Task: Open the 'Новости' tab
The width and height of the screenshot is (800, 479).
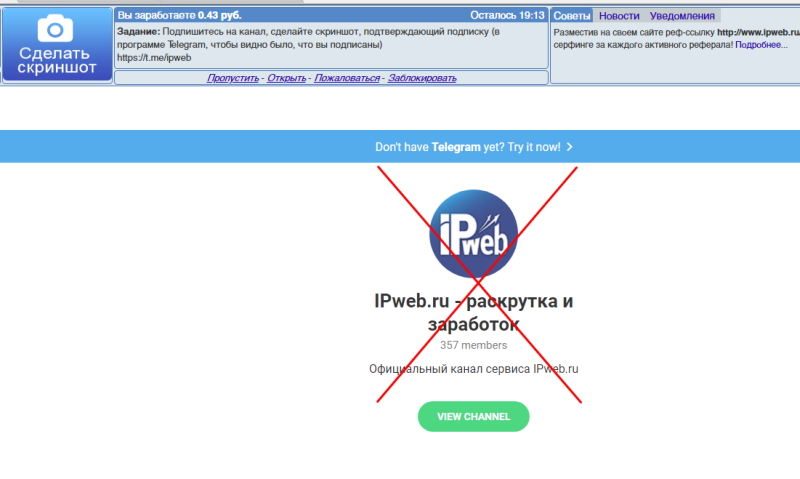Action: [619, 16]
